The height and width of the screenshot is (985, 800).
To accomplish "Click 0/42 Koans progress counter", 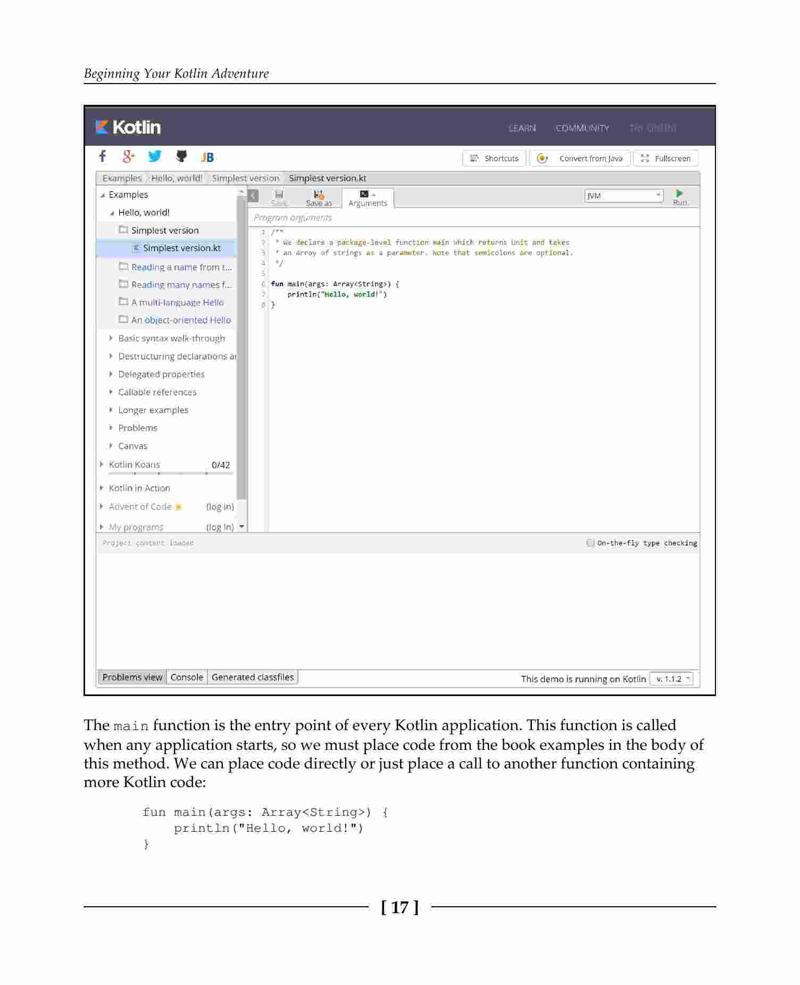I will point(220,465).
